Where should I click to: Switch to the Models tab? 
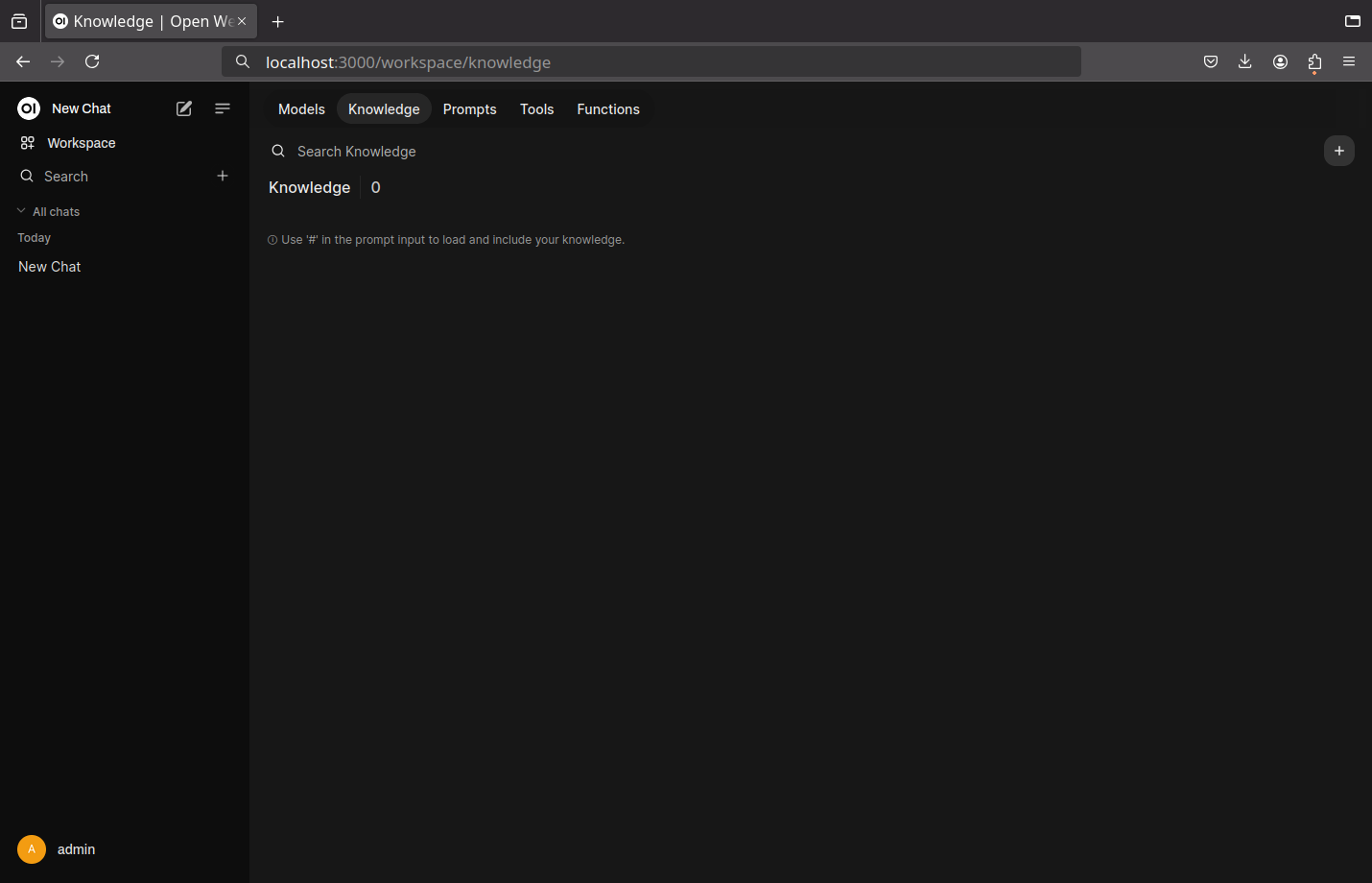(x=301, y=109)
